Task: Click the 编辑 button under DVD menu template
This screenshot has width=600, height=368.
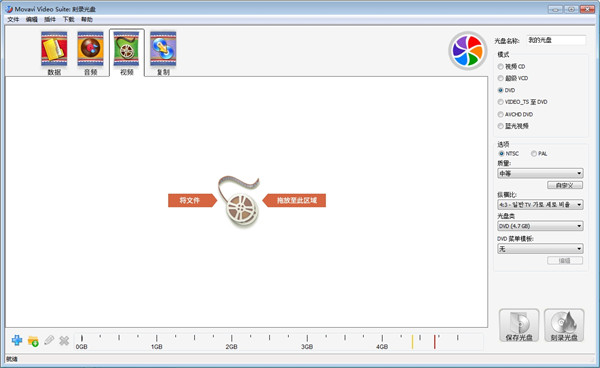Action: 565,261
